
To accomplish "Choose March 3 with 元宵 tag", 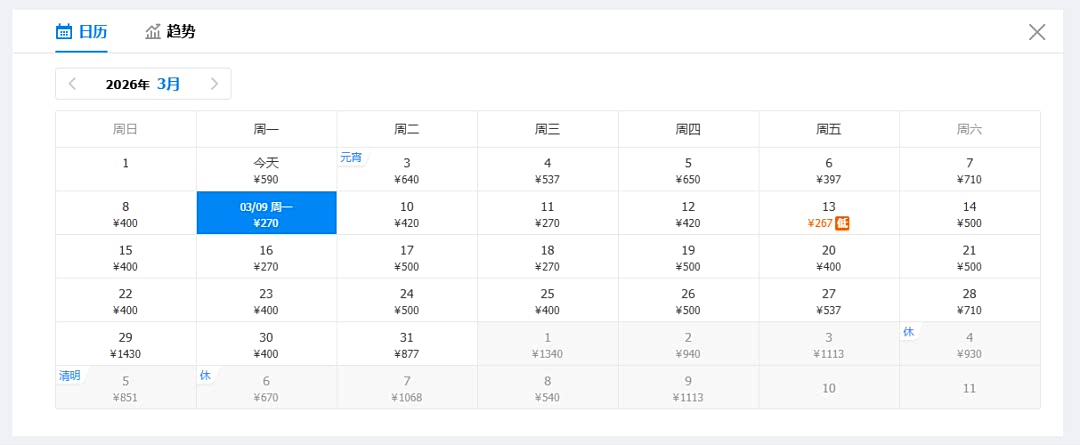I will (x=407, y=169).
